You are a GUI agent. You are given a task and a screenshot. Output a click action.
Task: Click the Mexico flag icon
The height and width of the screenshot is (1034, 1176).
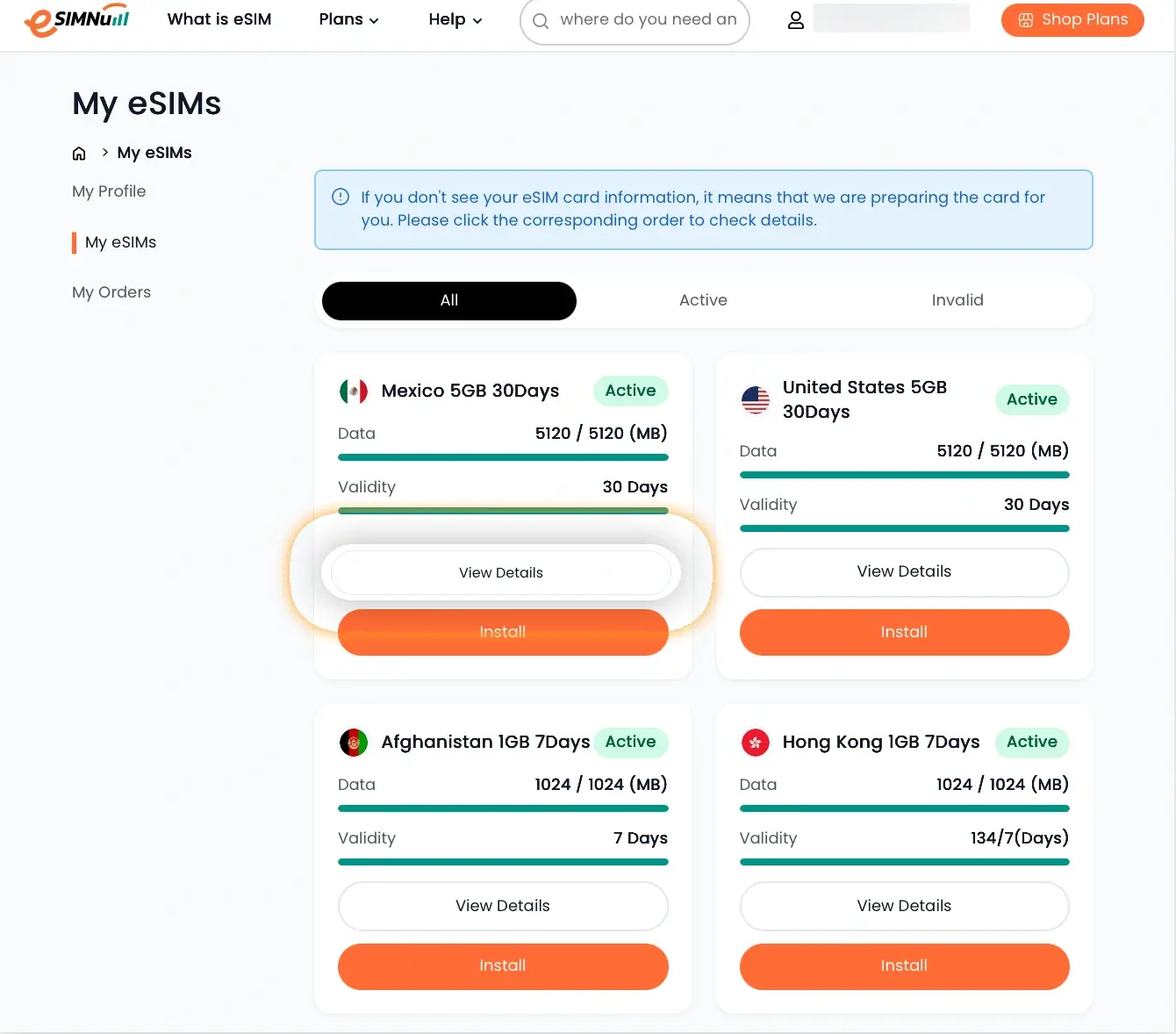click(x=354, y=391)
